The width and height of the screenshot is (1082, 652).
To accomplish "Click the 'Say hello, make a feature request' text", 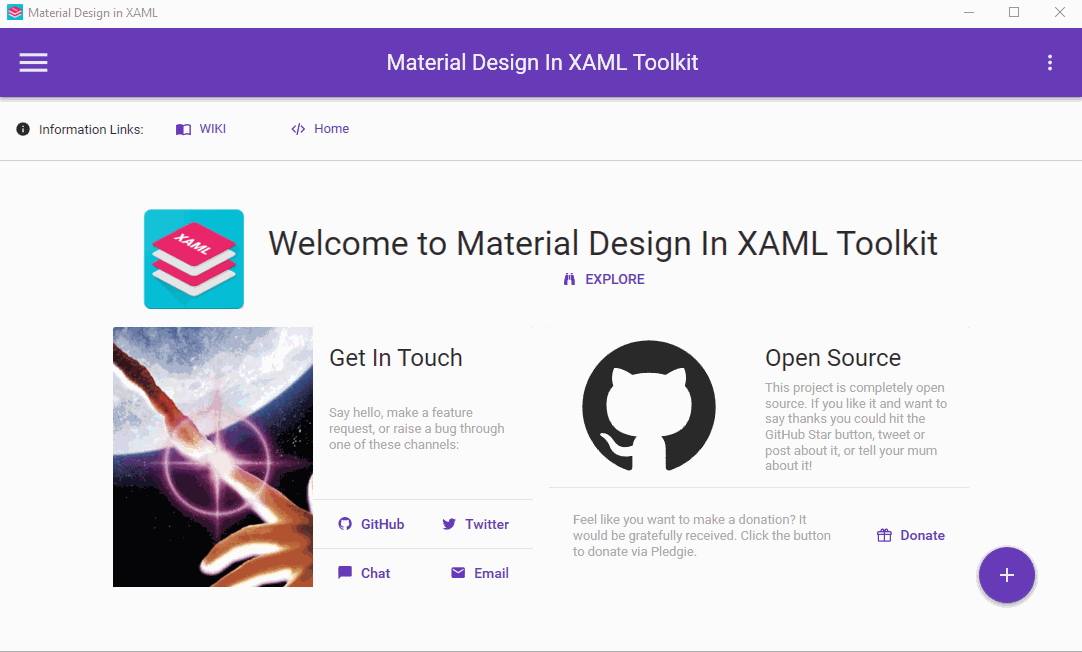I will coord(417,428).
